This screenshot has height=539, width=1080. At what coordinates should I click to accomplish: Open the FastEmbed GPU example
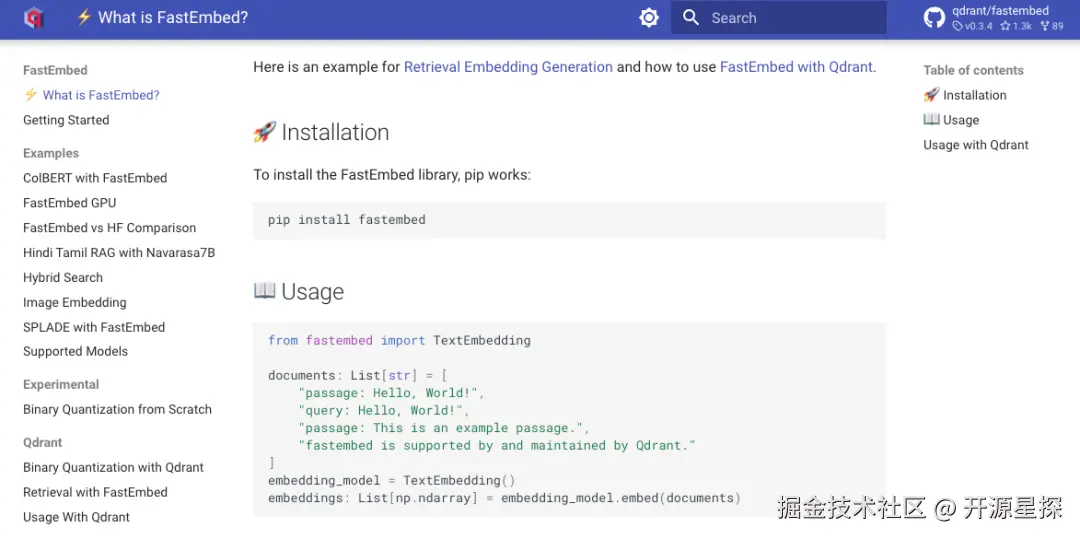click(70, 202)
